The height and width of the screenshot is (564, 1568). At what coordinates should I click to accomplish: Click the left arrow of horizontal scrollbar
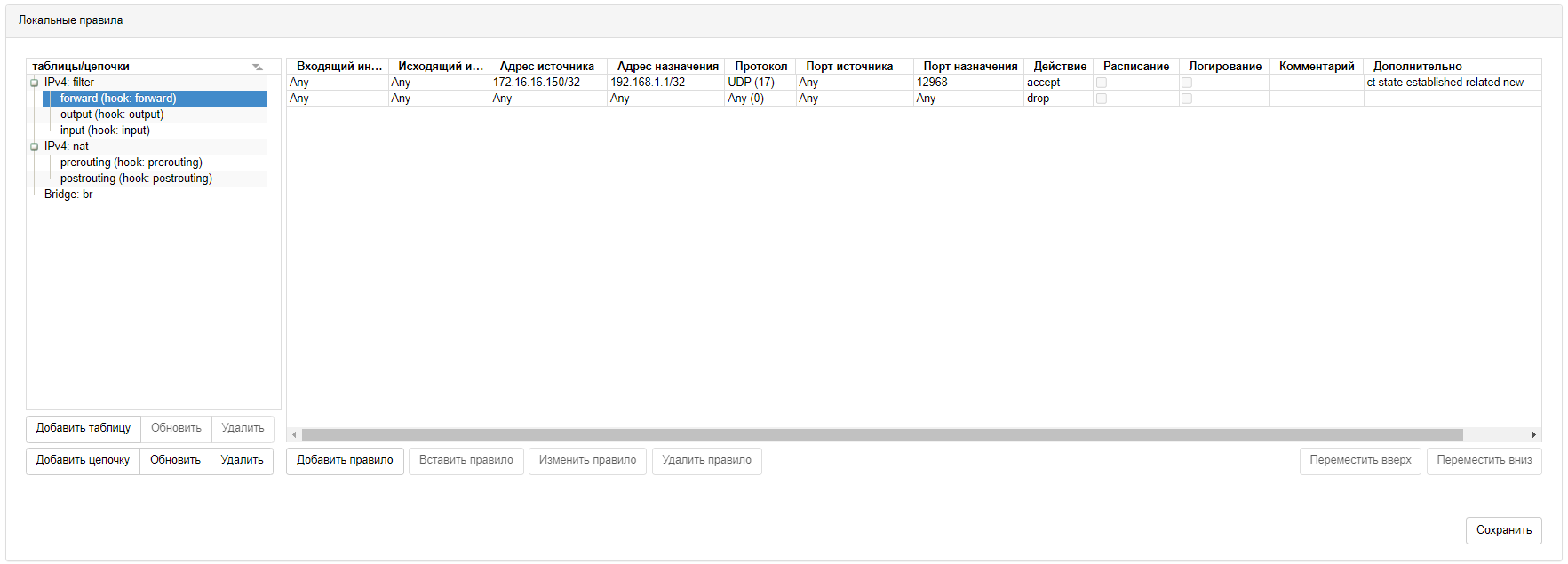[294, 435]
